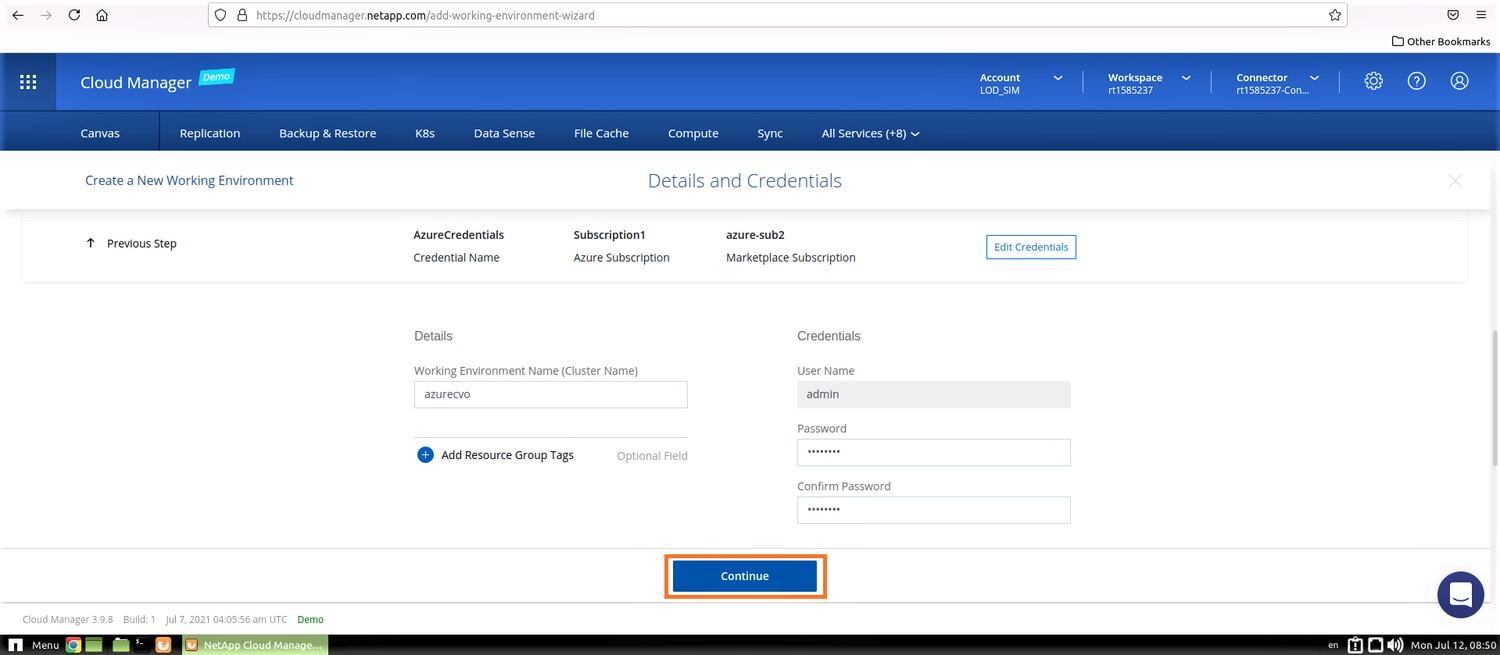Go to the Backup & Restore tab
Screen dimensions: 1500x655
327,133
